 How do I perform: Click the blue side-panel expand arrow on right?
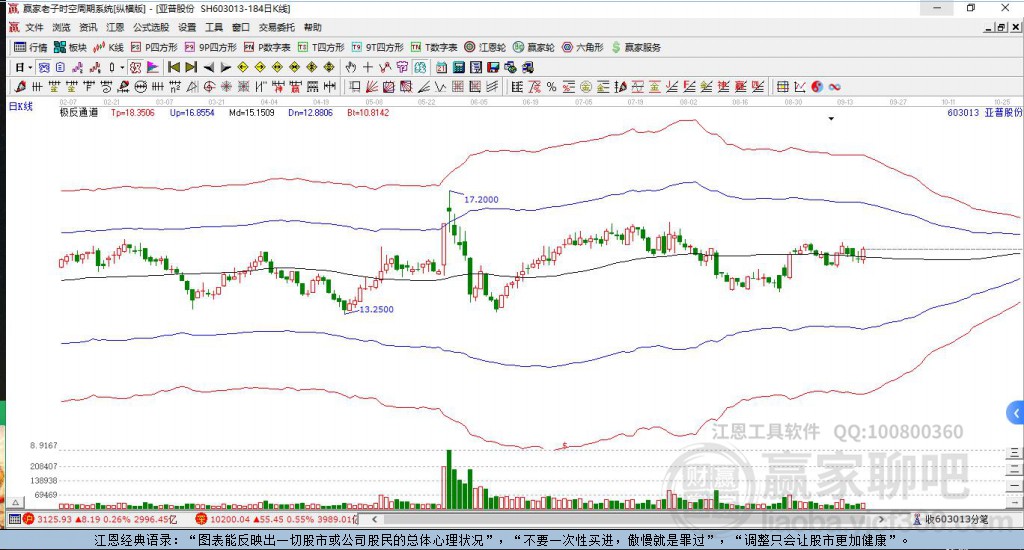coord(1015,412)
